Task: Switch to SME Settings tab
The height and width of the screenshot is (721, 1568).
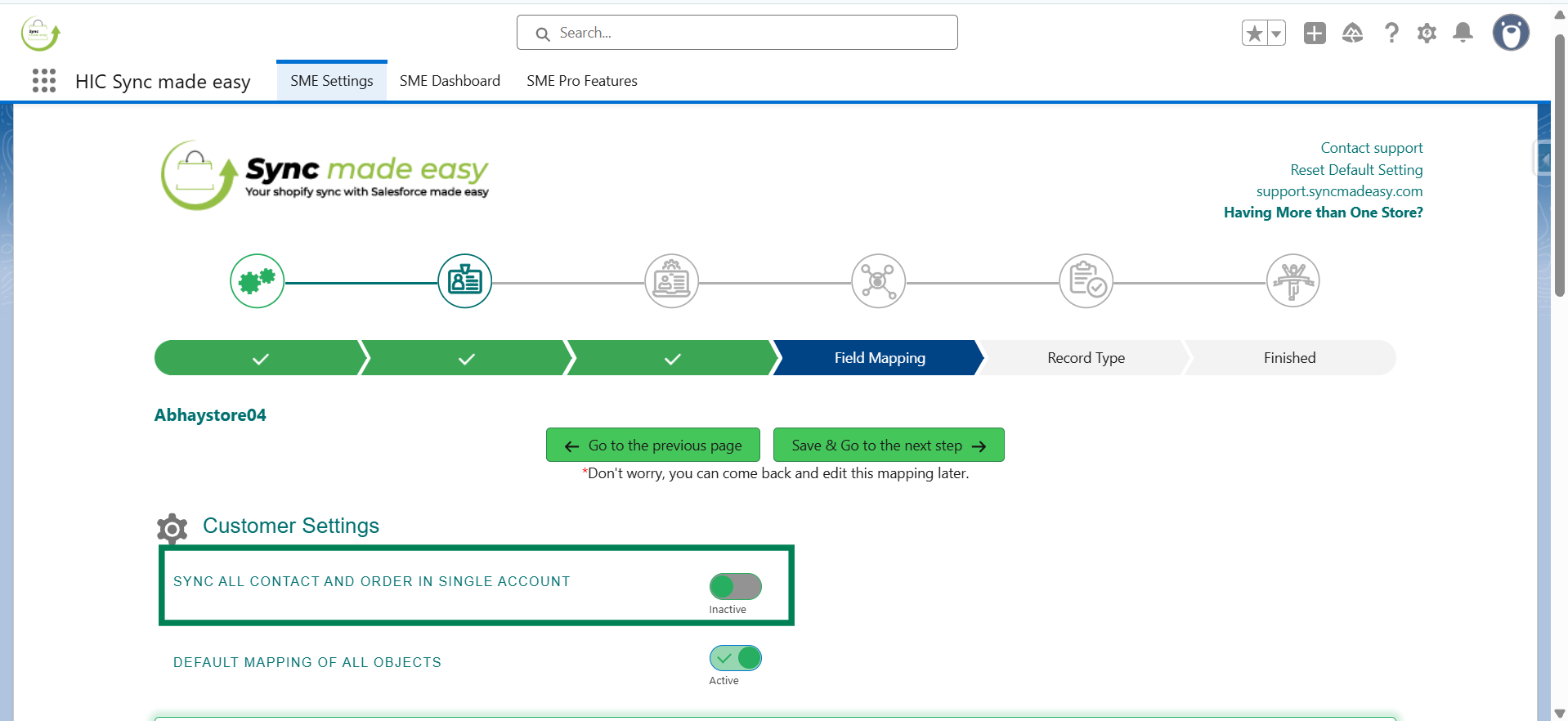Action: 332,81
